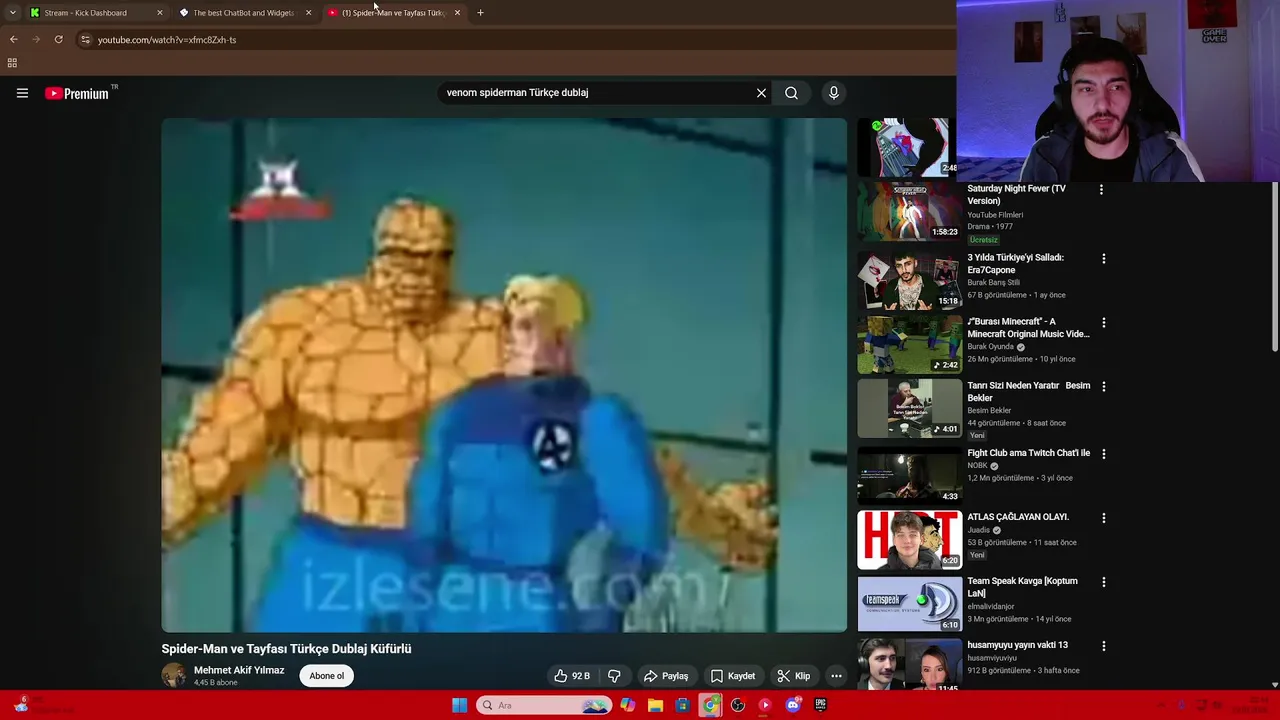Select the Spider-Man ve Tayfası YouTube tab

click(x=393, y=13)
